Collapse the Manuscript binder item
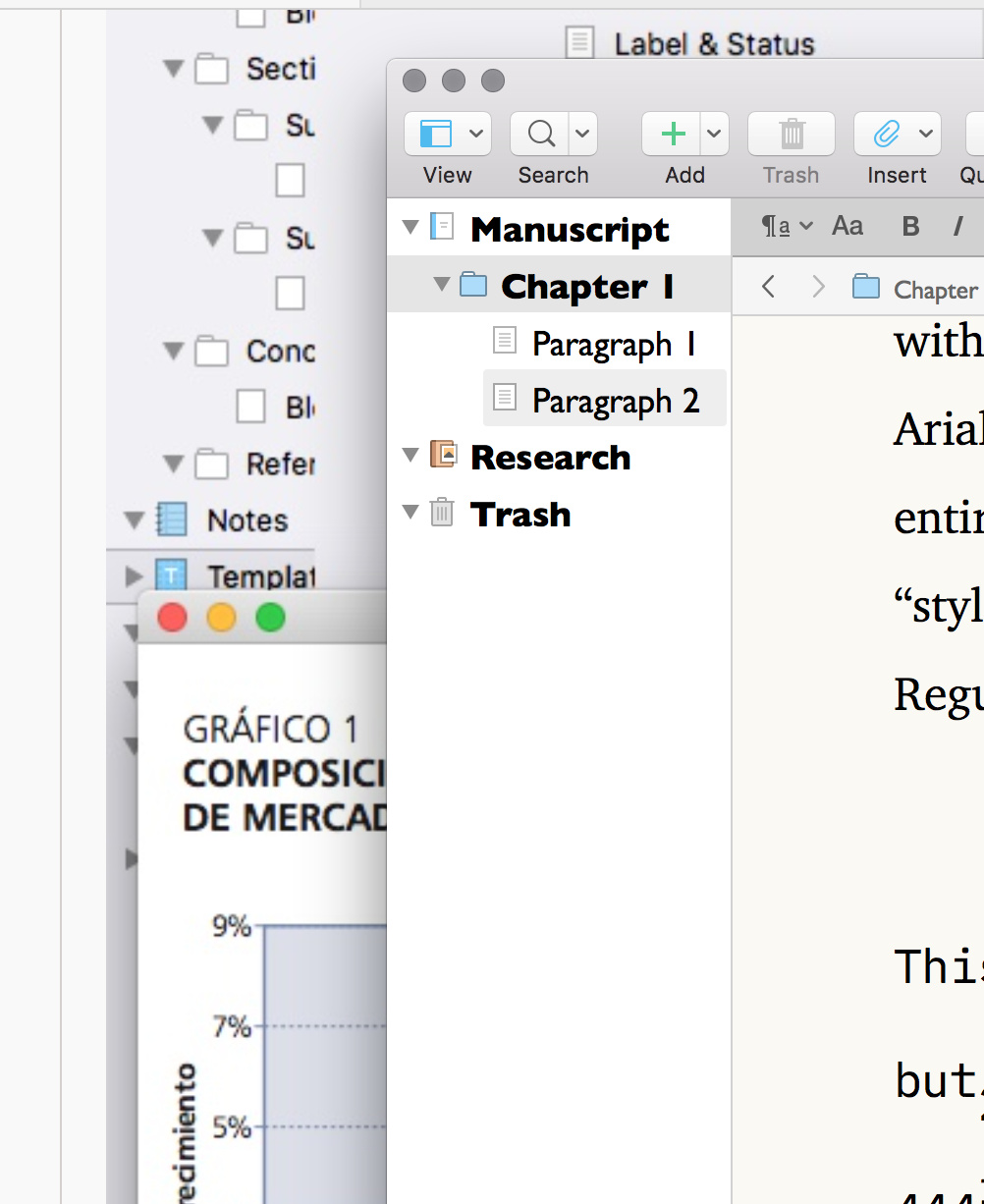Viewport: 984px width, 1204px height. pos(411,228)
